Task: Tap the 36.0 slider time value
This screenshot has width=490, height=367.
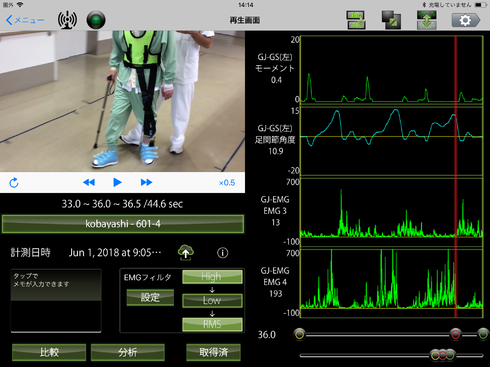Action: click(267, 335)
